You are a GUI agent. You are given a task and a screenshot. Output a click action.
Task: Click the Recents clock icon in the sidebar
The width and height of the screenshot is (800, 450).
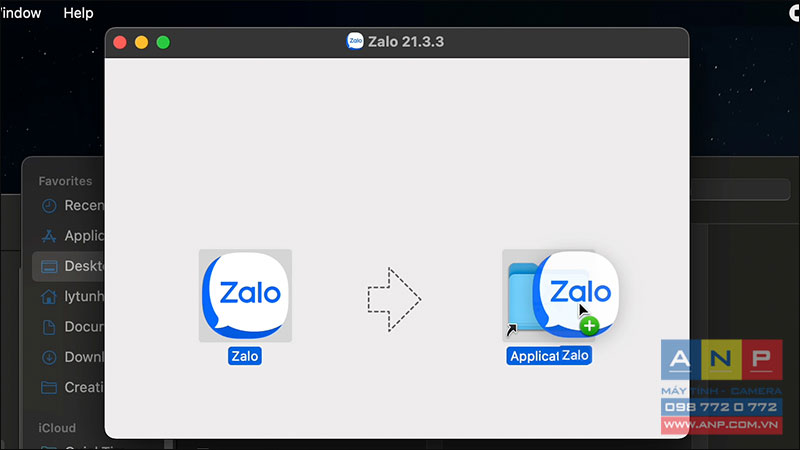49,206
